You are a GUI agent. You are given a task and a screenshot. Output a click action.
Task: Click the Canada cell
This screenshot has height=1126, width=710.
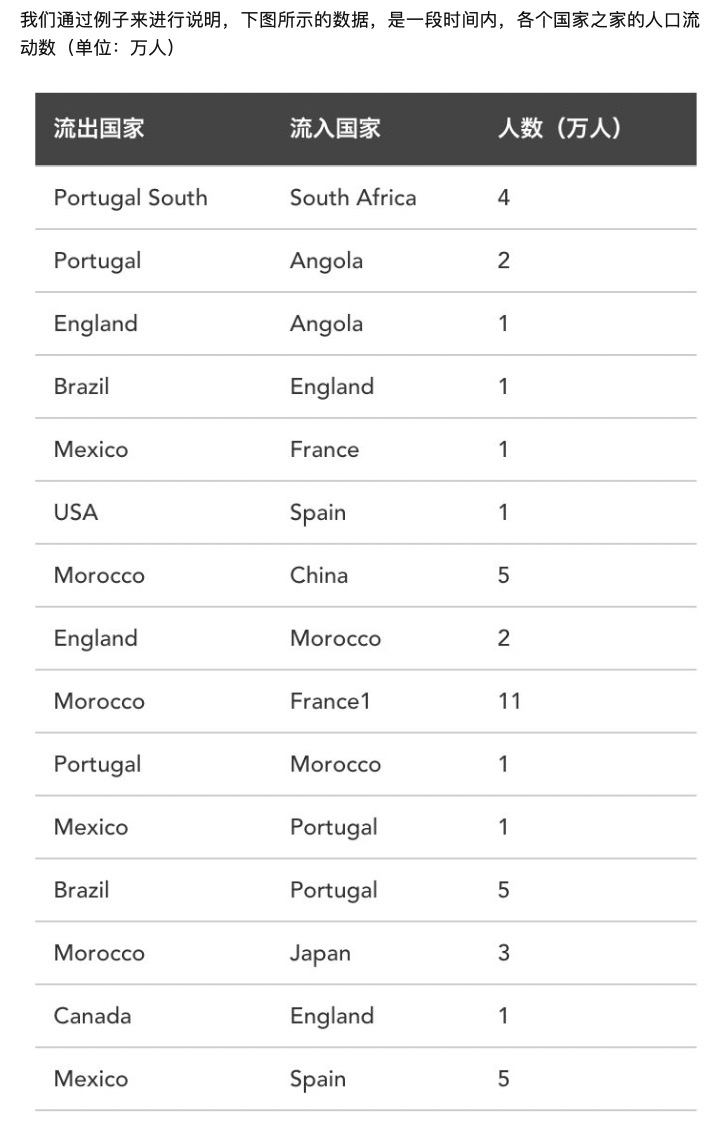coord(92,1017)
